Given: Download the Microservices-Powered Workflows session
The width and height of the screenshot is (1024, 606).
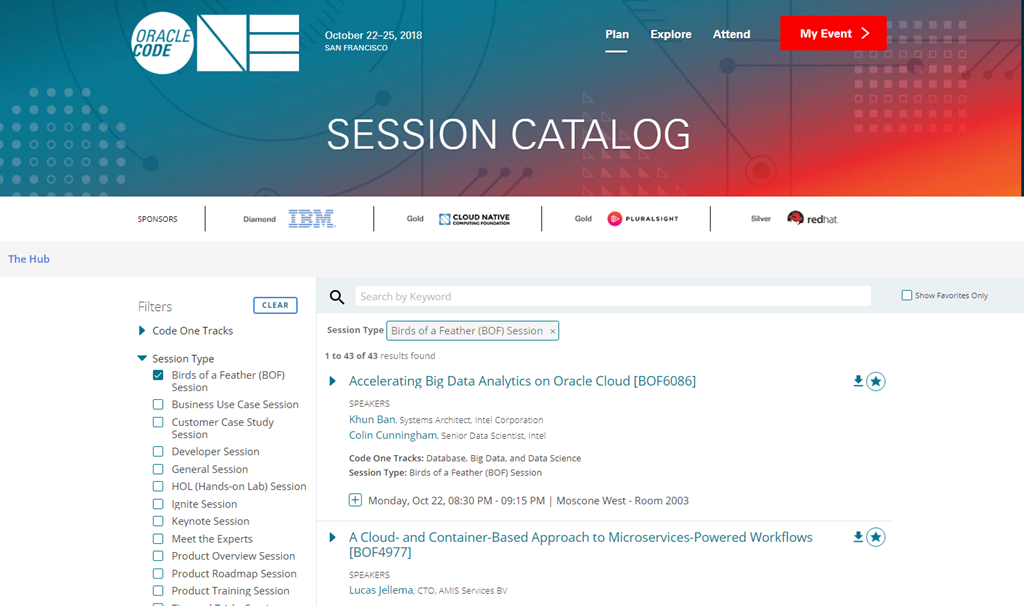Looking at the screenshot, I should [858, 537].
